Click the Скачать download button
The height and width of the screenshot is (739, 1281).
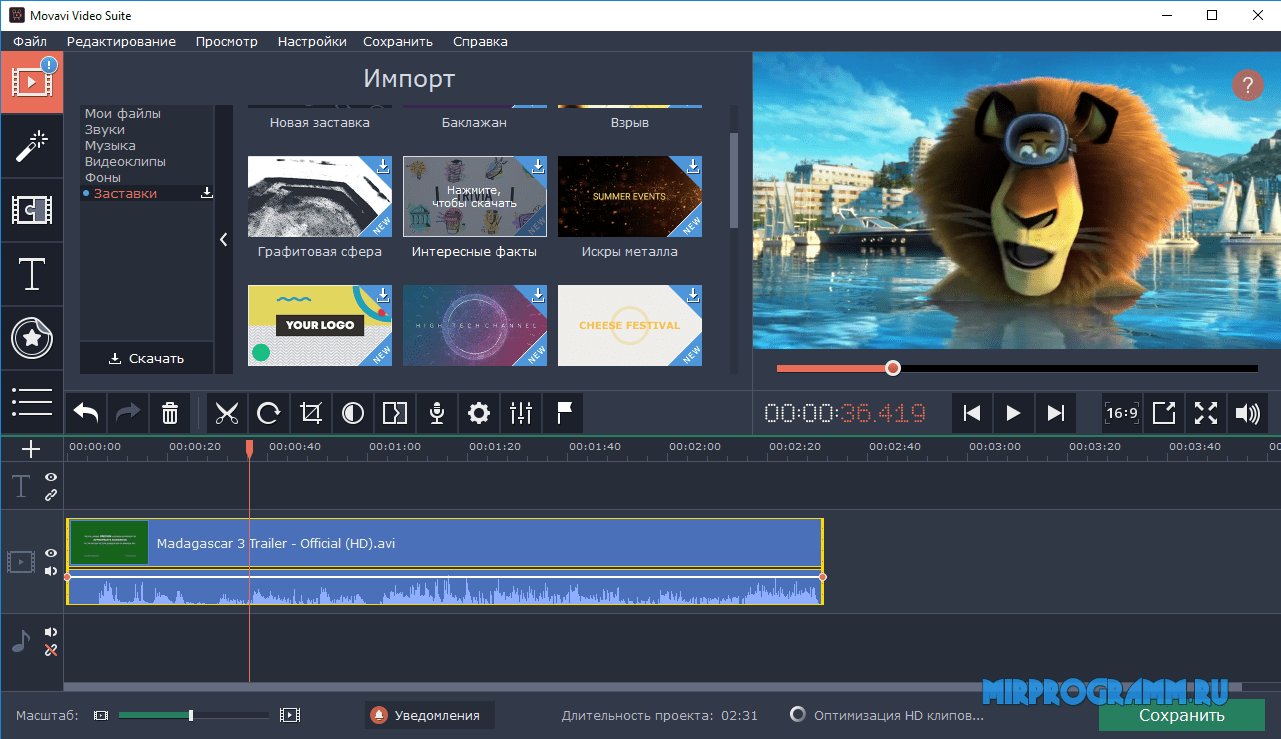147,358
